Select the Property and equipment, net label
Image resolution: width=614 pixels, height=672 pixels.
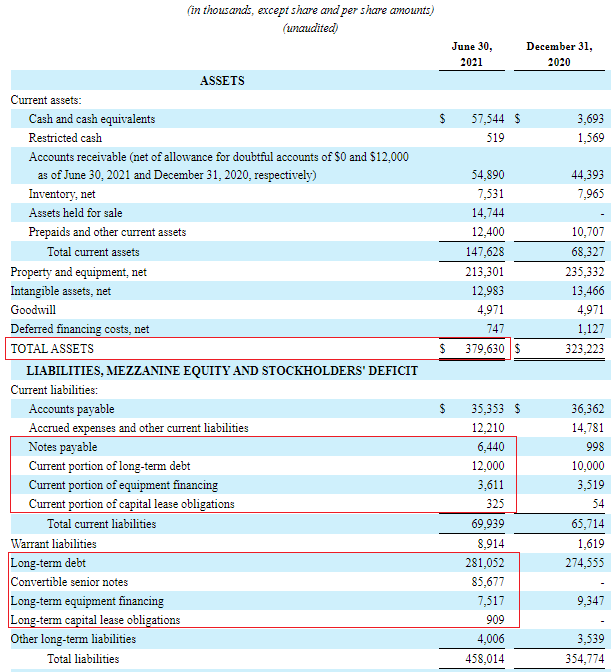click(x=78, y=272)
